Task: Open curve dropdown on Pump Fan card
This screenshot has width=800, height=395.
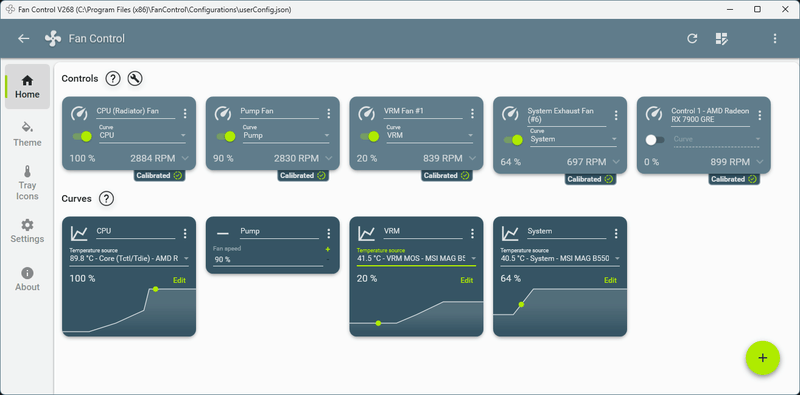Action: 286,134
